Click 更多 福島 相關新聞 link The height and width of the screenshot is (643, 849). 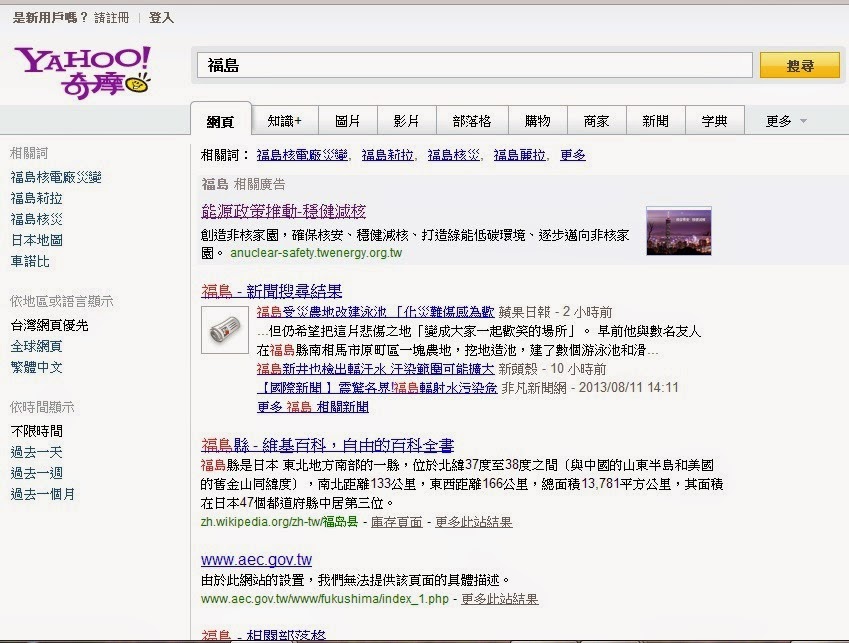point(313,406)
